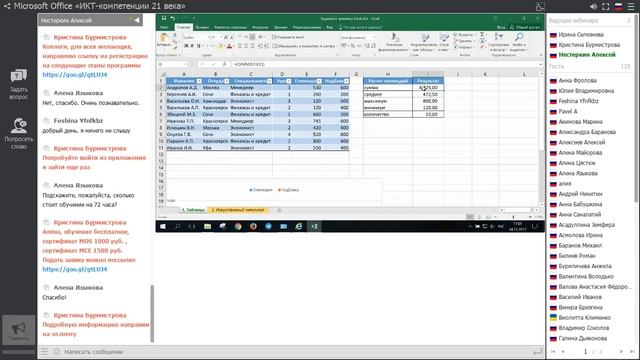Switch to the Вставка ribbon tab
This screenshot has height=360, width=640.
pos(202,27)
